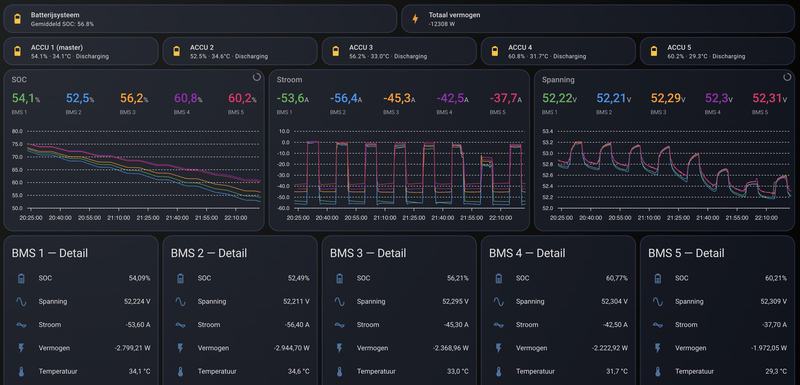Click BMS 1 Detail Temperatuur thermometer icon
The width and height of the screenshot is (800, 385).
point(21,372)
